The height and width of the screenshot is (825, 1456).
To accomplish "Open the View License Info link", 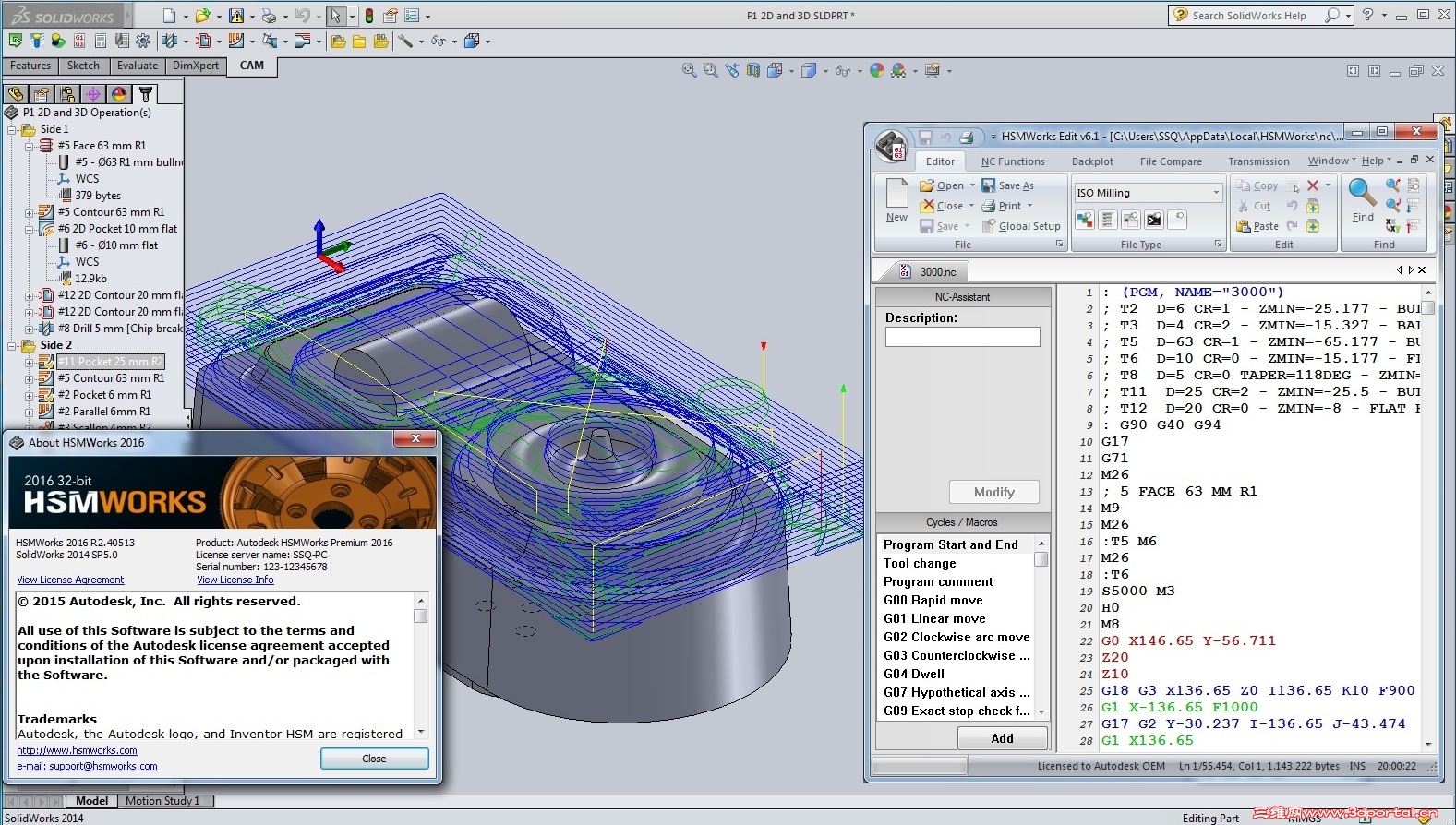I will (235, 580).
